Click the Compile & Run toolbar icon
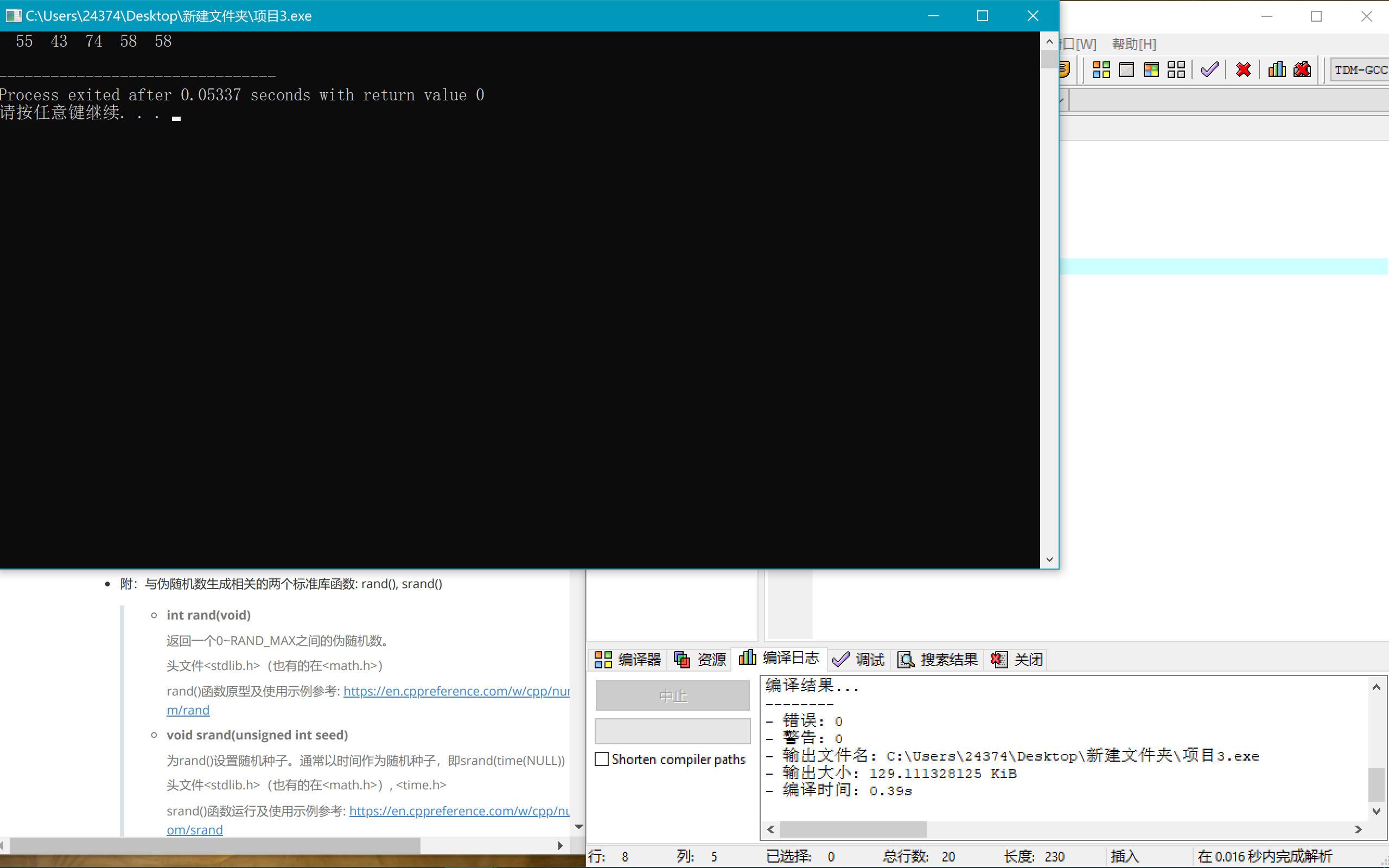 pyautogui.click(x=1151, y=69)
